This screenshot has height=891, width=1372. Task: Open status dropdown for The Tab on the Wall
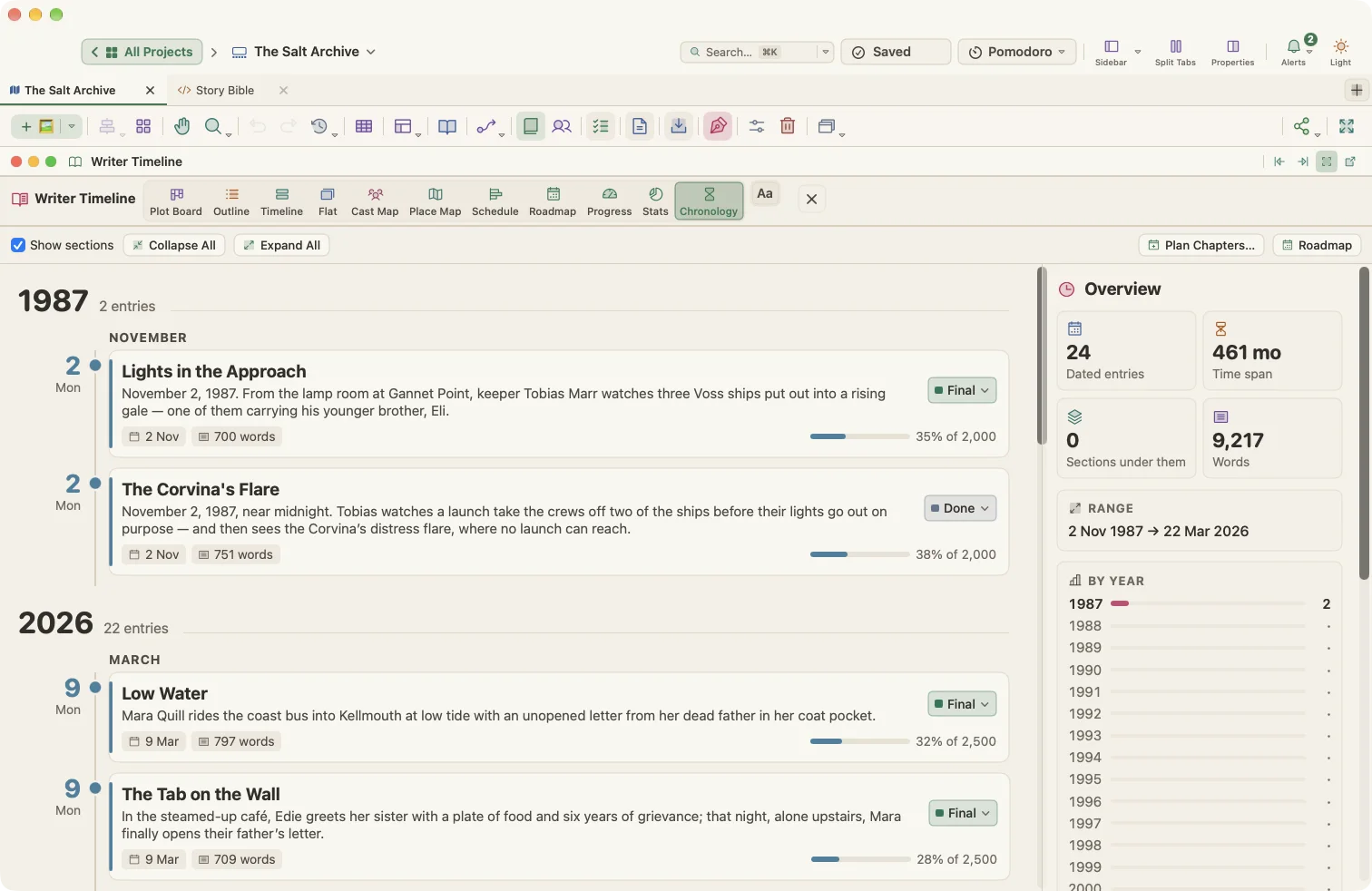[963, 813]
